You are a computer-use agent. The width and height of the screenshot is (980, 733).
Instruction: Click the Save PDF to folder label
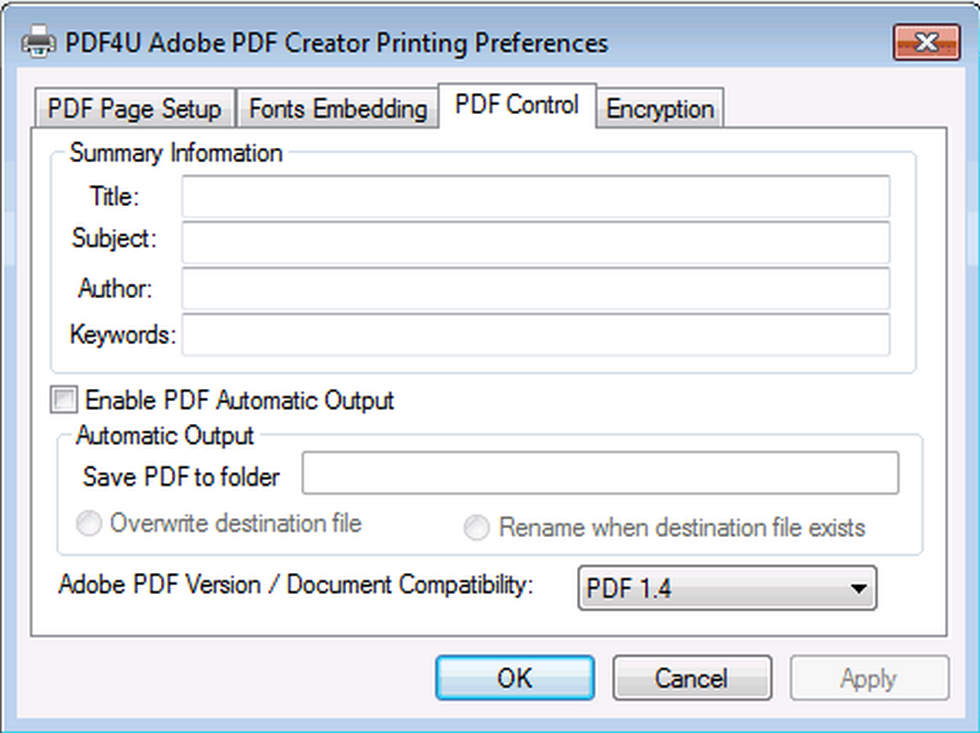181,477
